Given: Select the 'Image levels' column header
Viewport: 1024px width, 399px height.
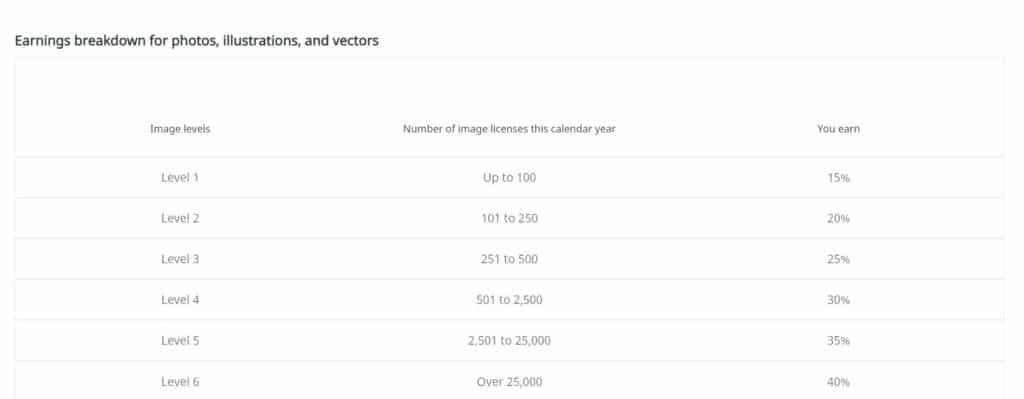Looking at the screenshot, I should click(x=180, y=129).
